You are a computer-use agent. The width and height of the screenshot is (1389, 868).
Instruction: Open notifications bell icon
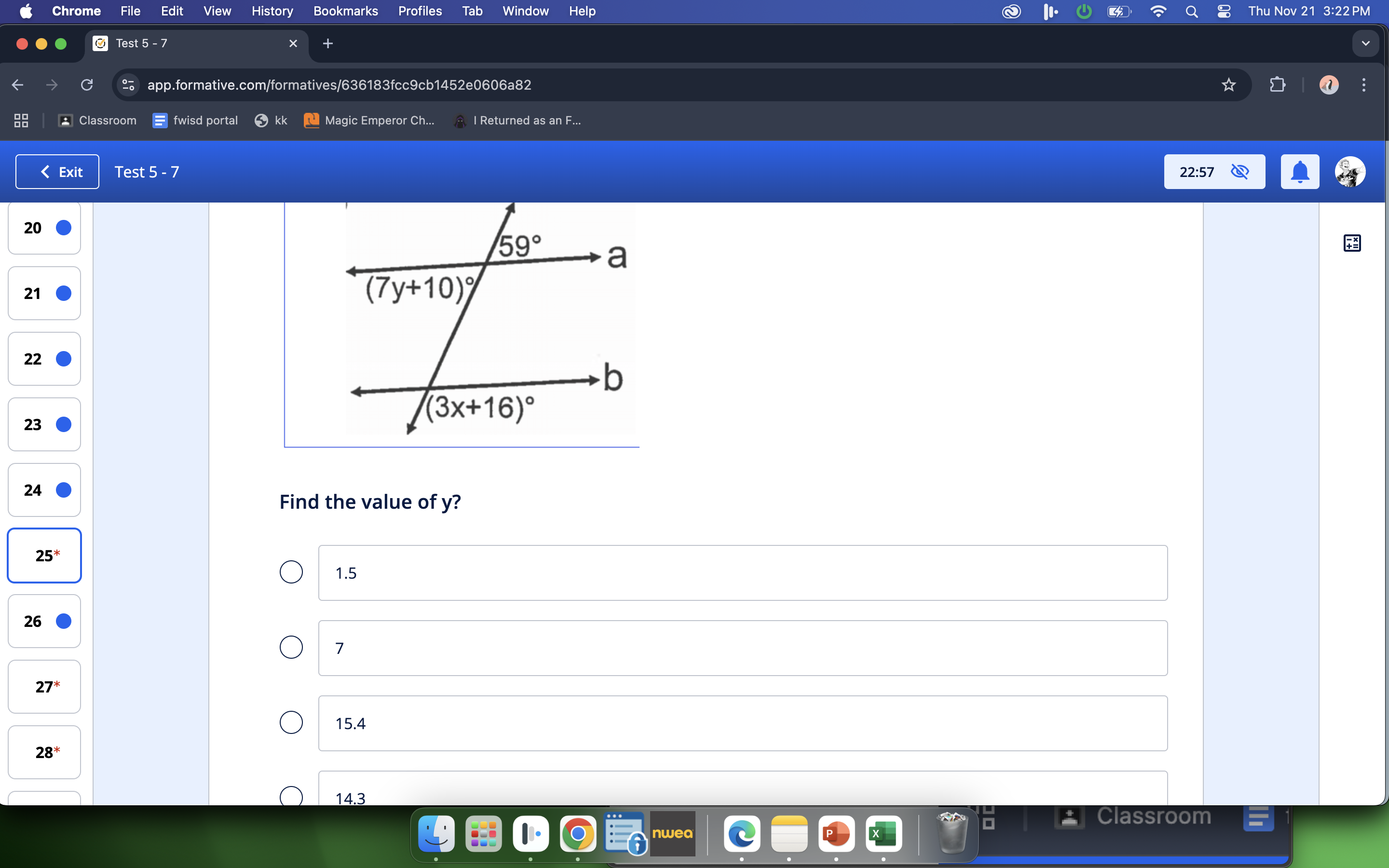pos(1299,172)
